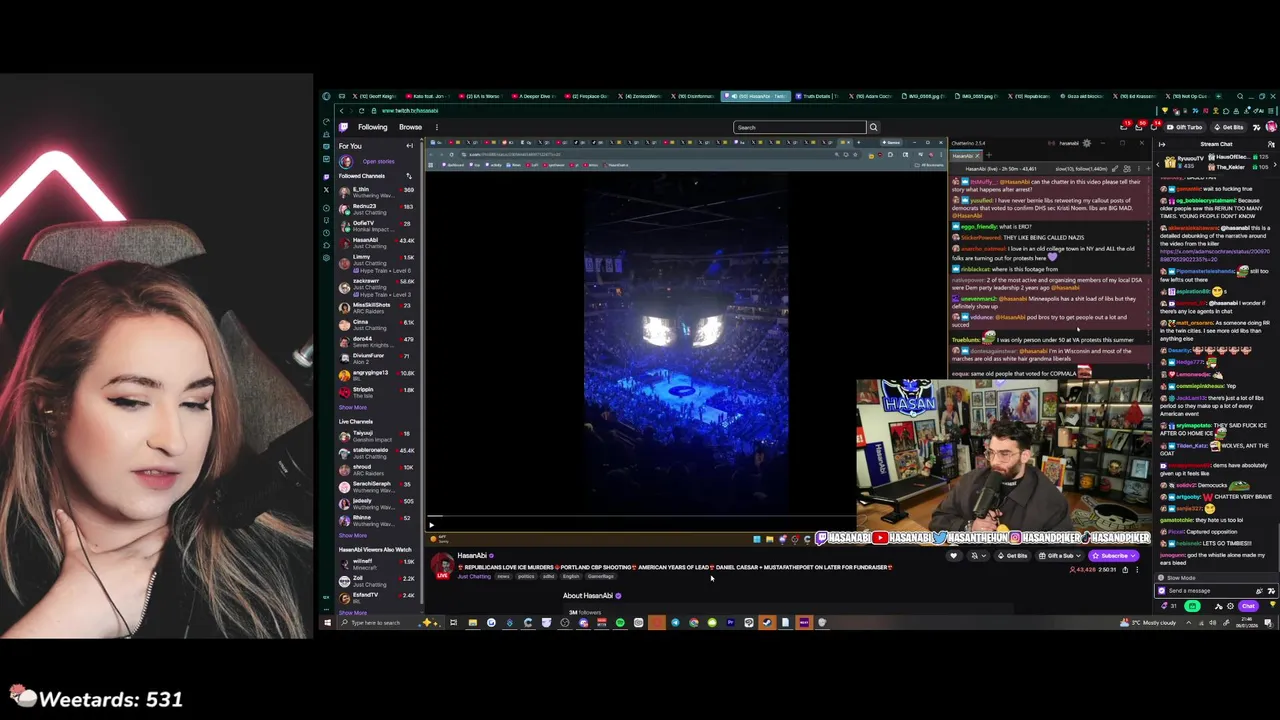The height and width of the screenshot is (720, 1280).
Task: Open Cinna's channel in sidebar
Action: (377, 324)
